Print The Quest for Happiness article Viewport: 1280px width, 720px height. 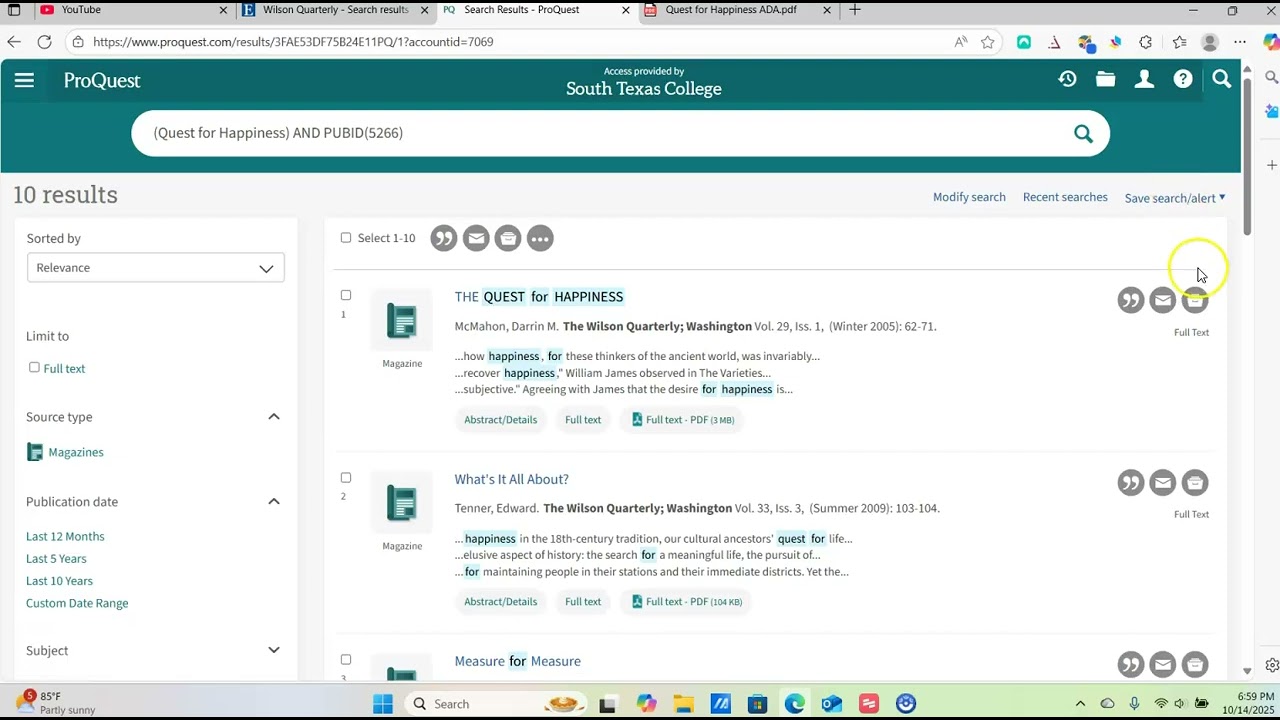[x=1195, y=300]
